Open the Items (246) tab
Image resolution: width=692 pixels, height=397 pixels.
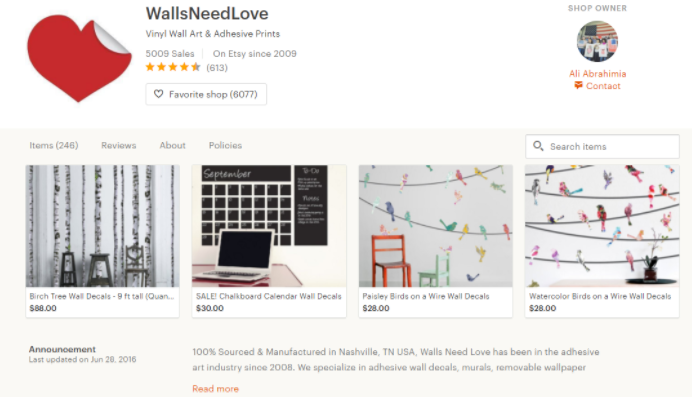54,145
